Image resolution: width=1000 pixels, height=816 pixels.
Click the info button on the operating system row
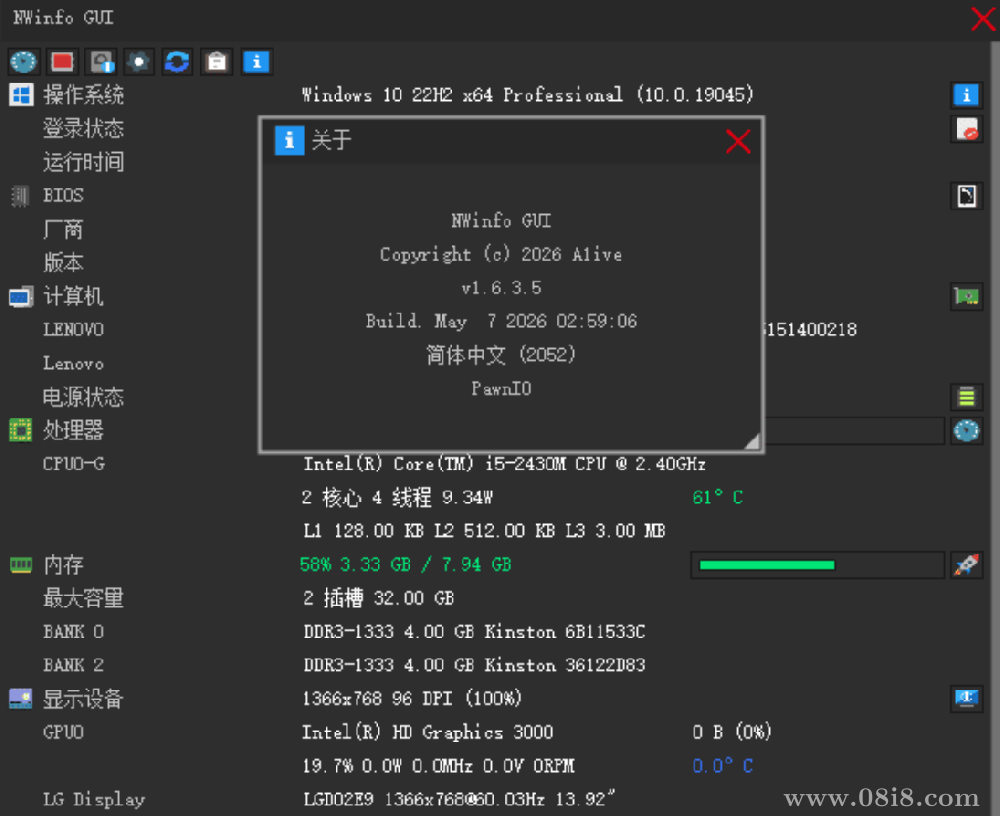tap(966, 95)
